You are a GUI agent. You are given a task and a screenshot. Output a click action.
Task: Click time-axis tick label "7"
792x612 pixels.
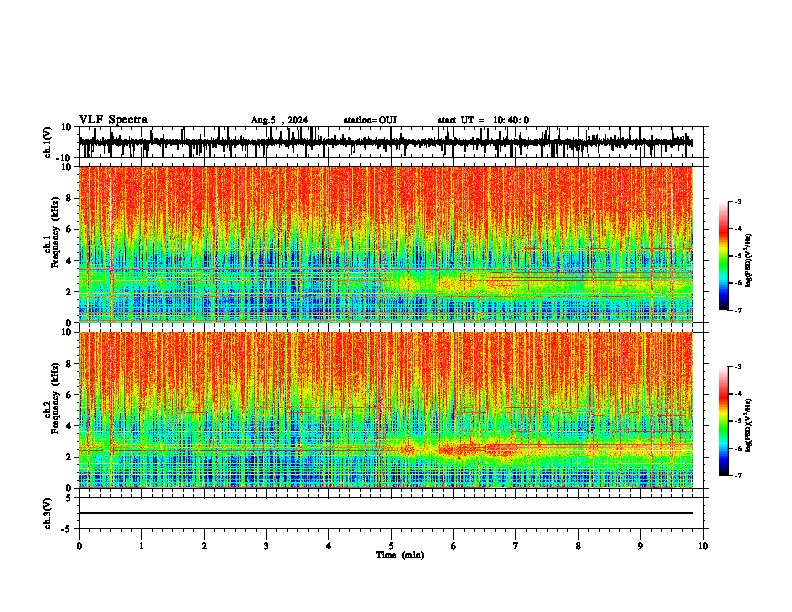[516, 546]
